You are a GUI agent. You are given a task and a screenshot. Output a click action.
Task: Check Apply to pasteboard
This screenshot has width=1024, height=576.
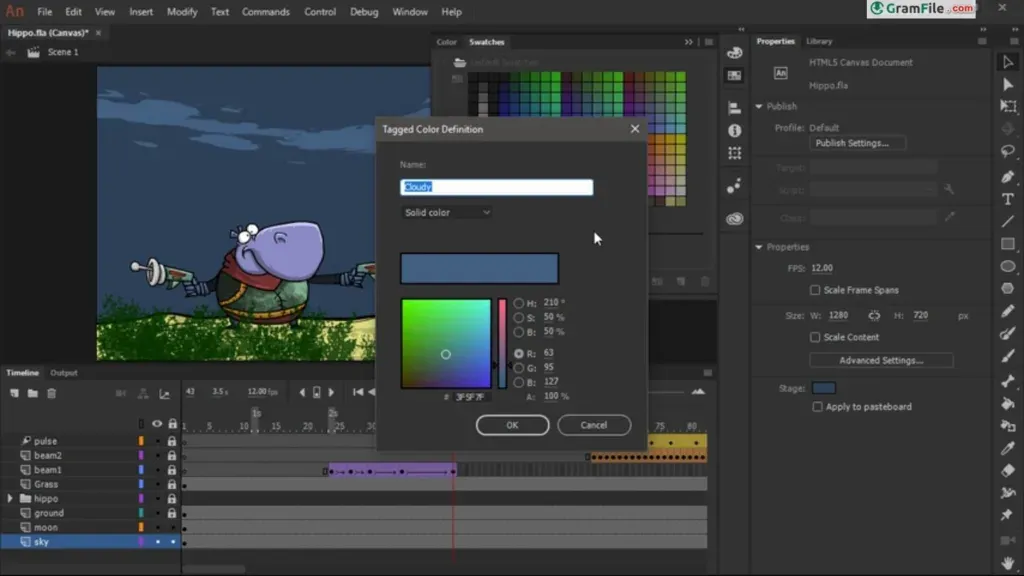pos(817,407)
